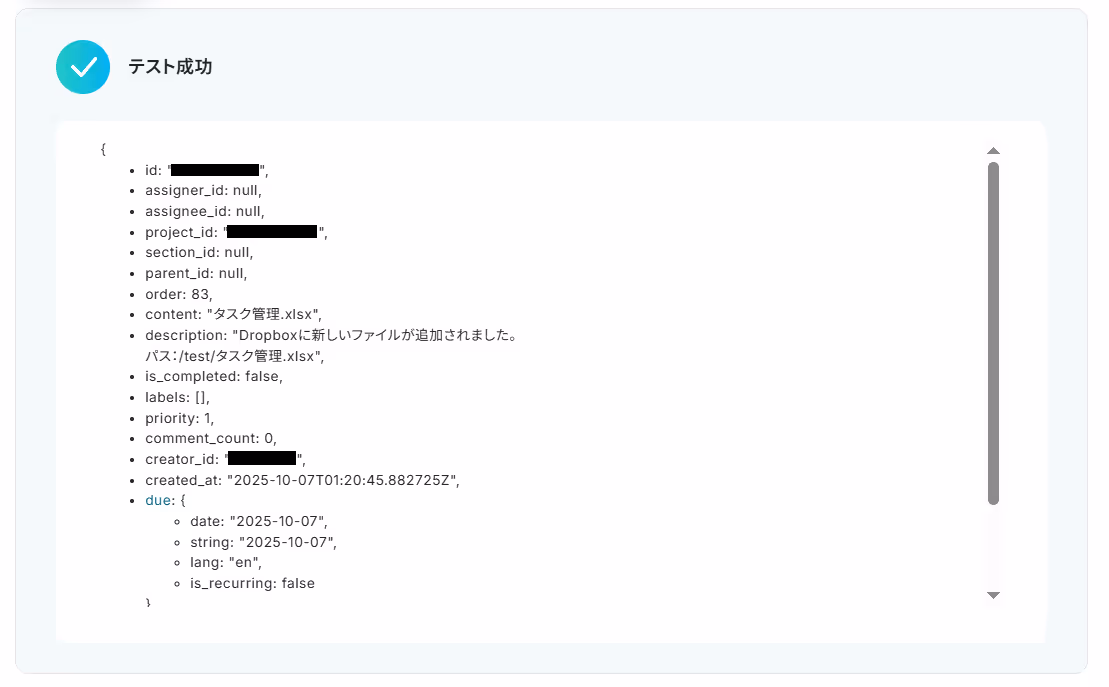The image size is (1109, 687).
Task: Click the blue checkmark success icon
Action: pyautogui.click(x=83, y=67)
